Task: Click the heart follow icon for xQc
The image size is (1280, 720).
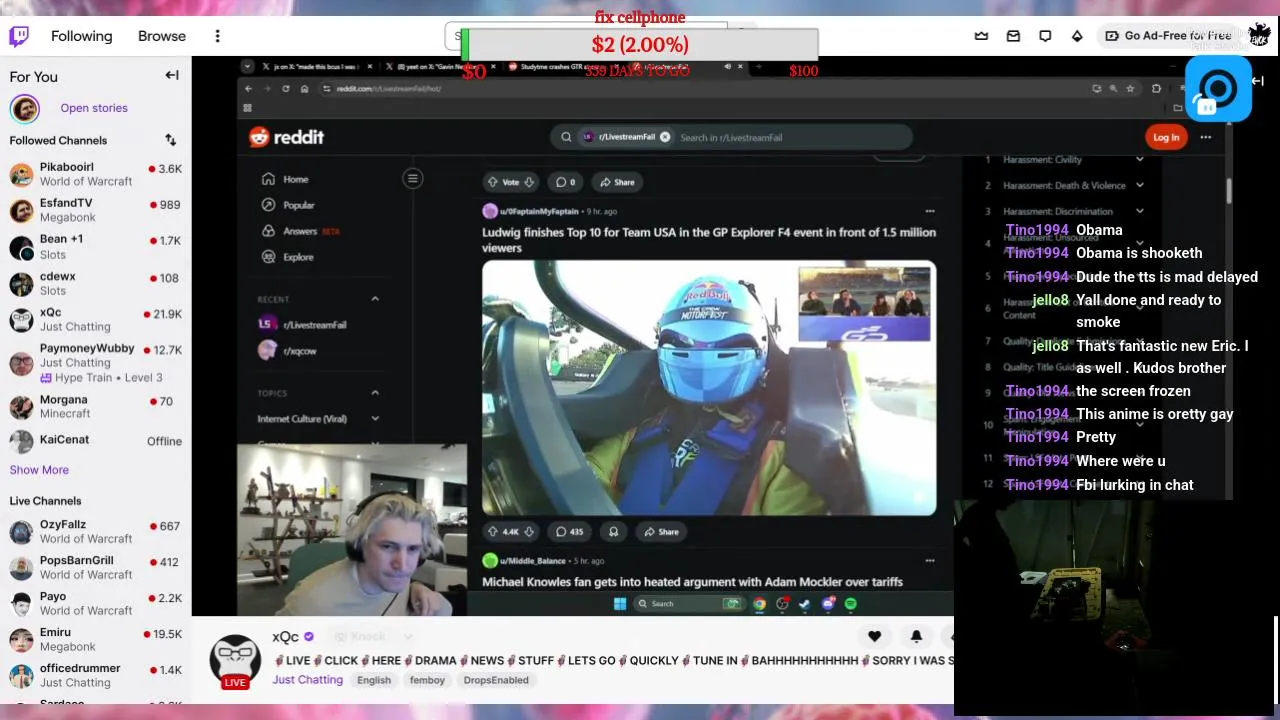Action: tap(874, 636)
